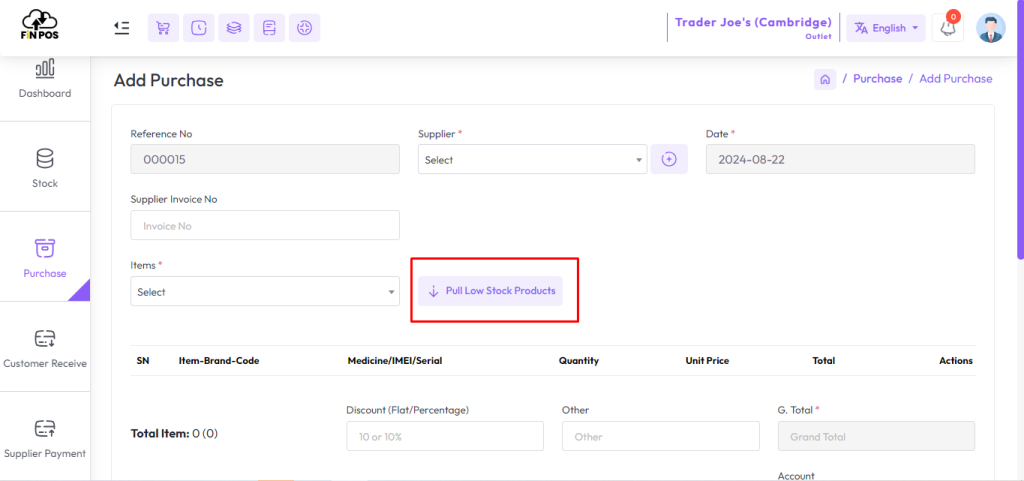Image resolution: width=1024 pixels, height=481 pixels.
Task: Open the Dashboard menu item
Action: (x=44, y=93)
